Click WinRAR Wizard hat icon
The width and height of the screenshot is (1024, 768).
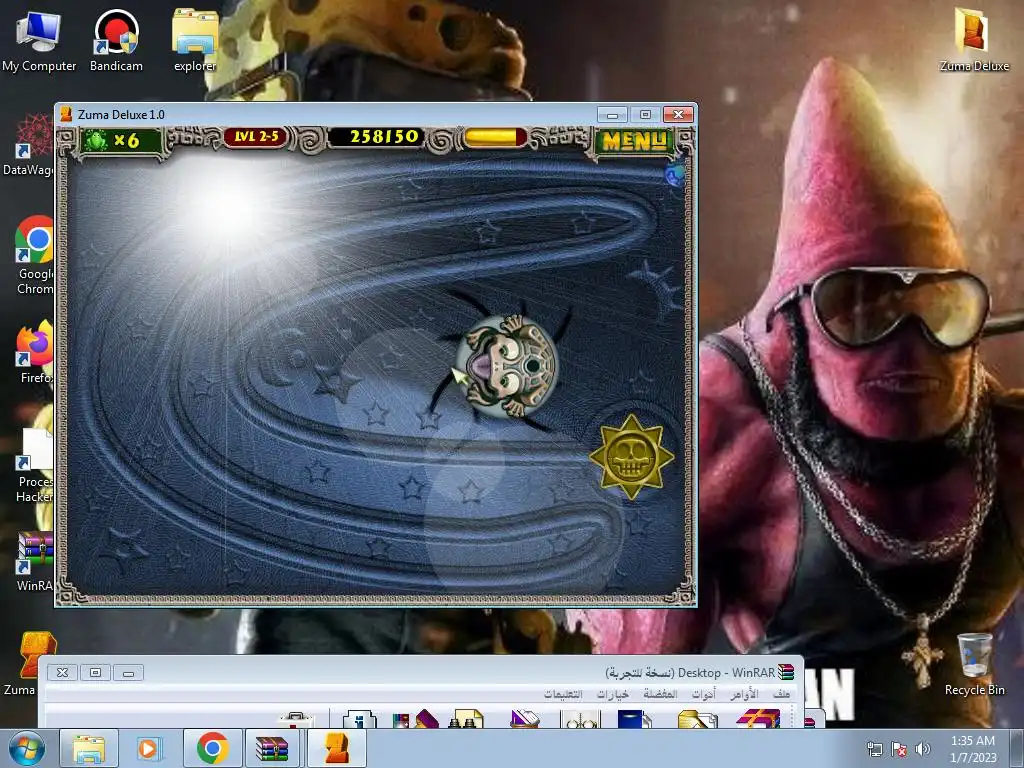pos(415,719)
